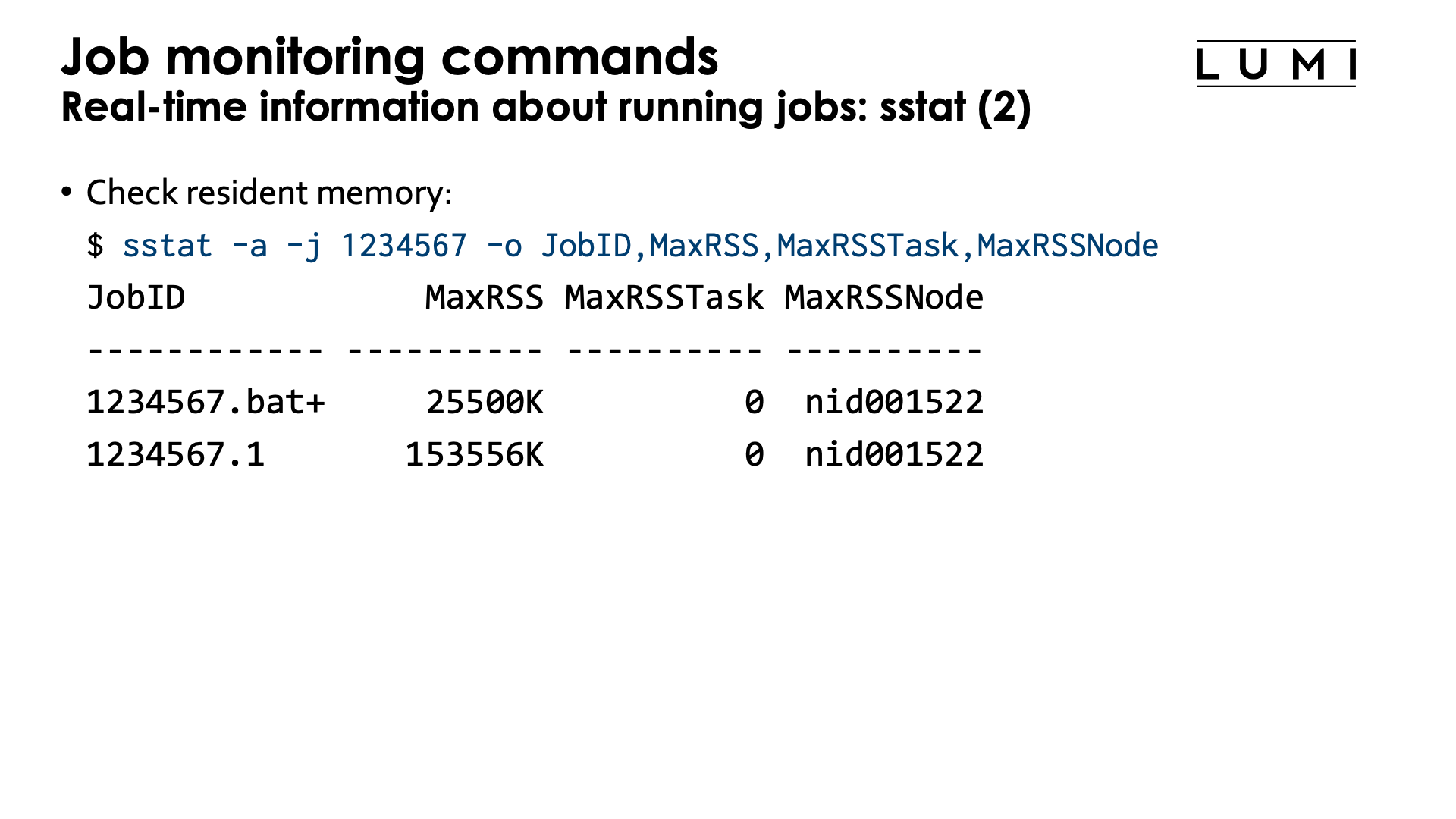Select the blue sstat command text
This screenshot has height=819, width=1456.
click(167, 244)
